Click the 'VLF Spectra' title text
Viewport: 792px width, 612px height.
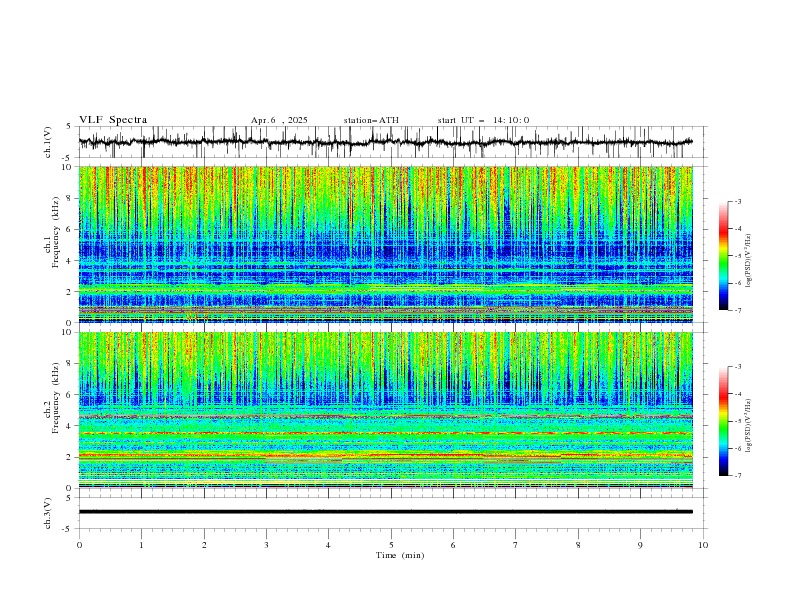tap(113, 120)
